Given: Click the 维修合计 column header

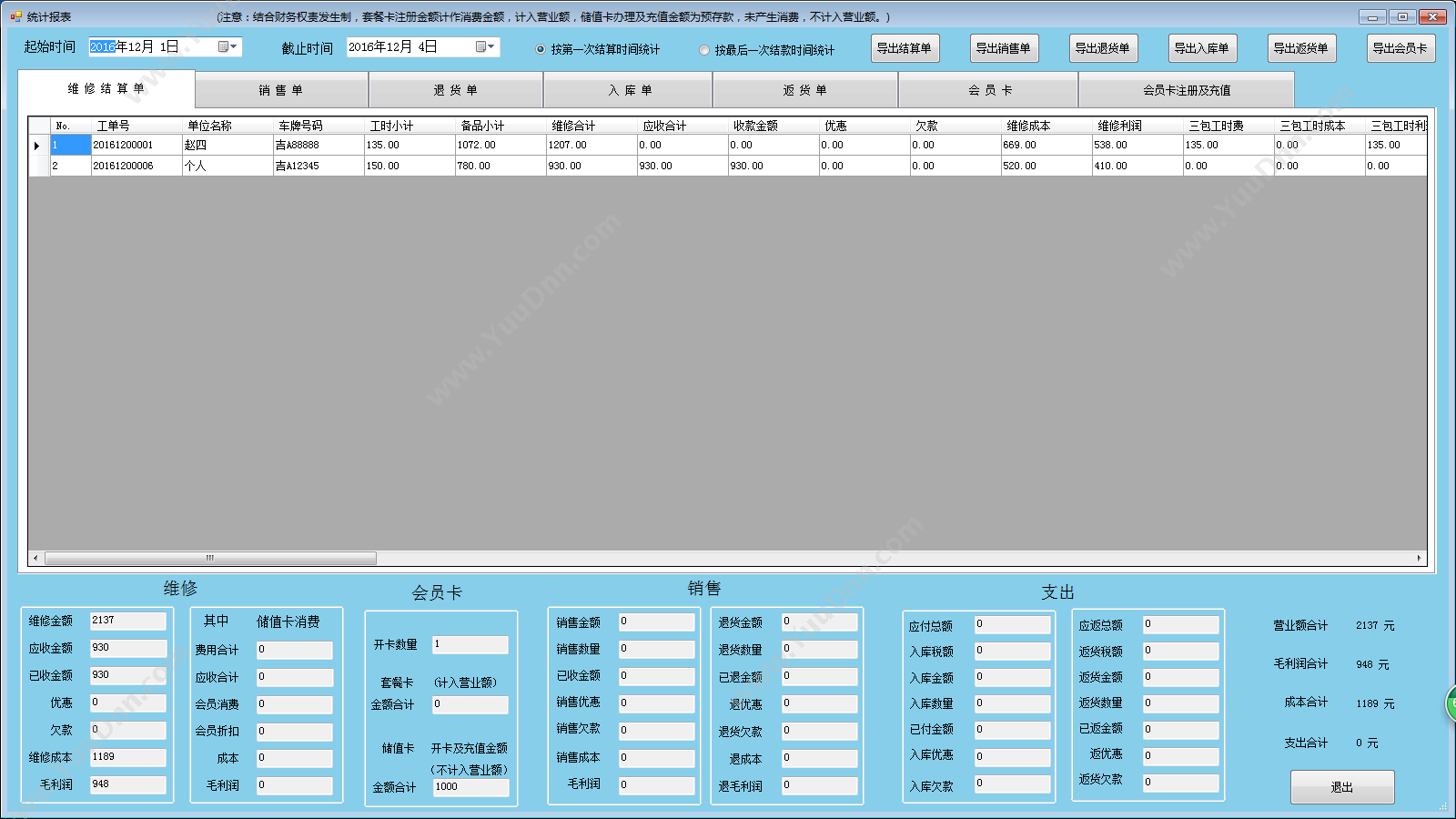Looking at the screenshot, I should click(x=591, y=126).
